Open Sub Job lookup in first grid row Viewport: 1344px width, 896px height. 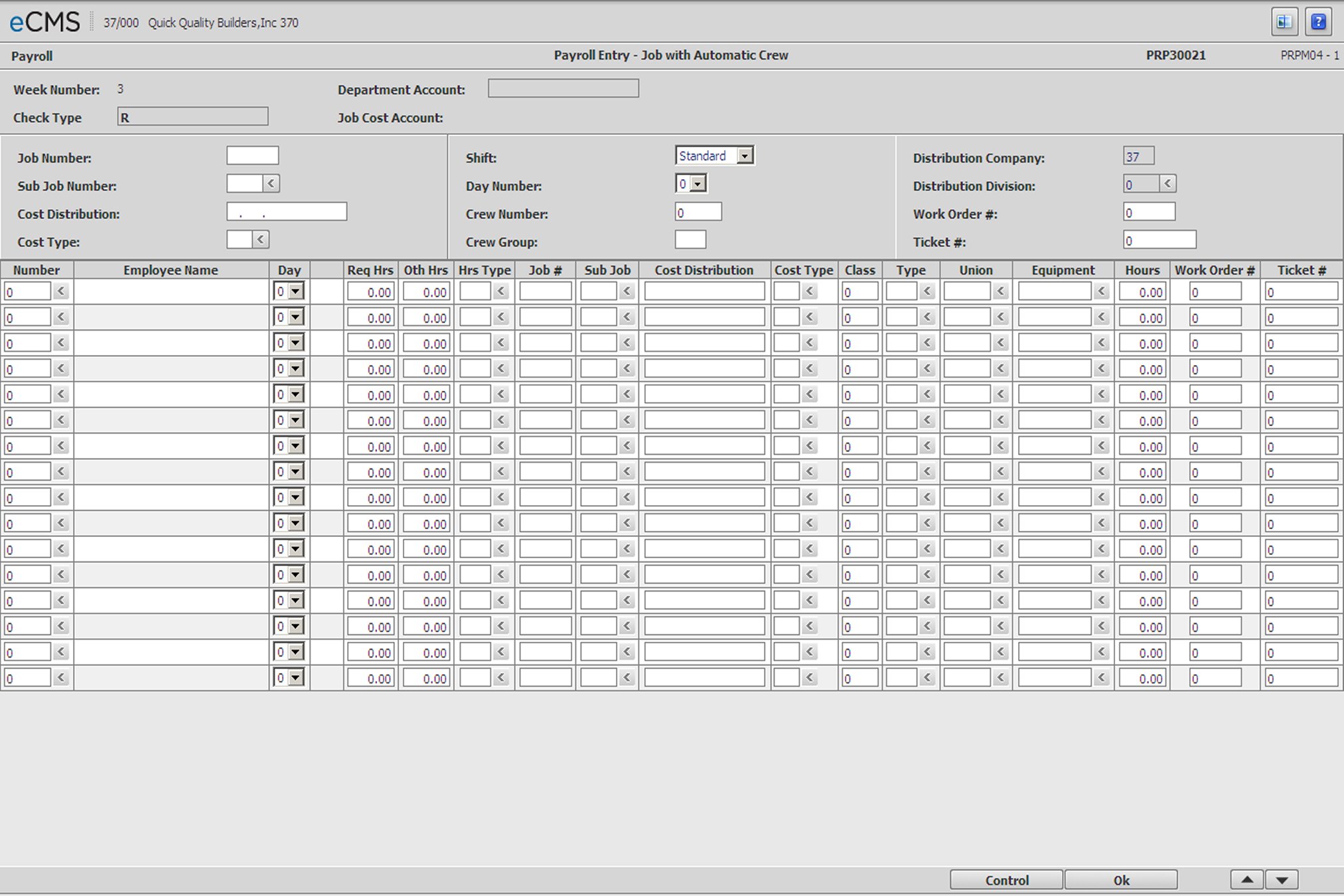(627, 291)
